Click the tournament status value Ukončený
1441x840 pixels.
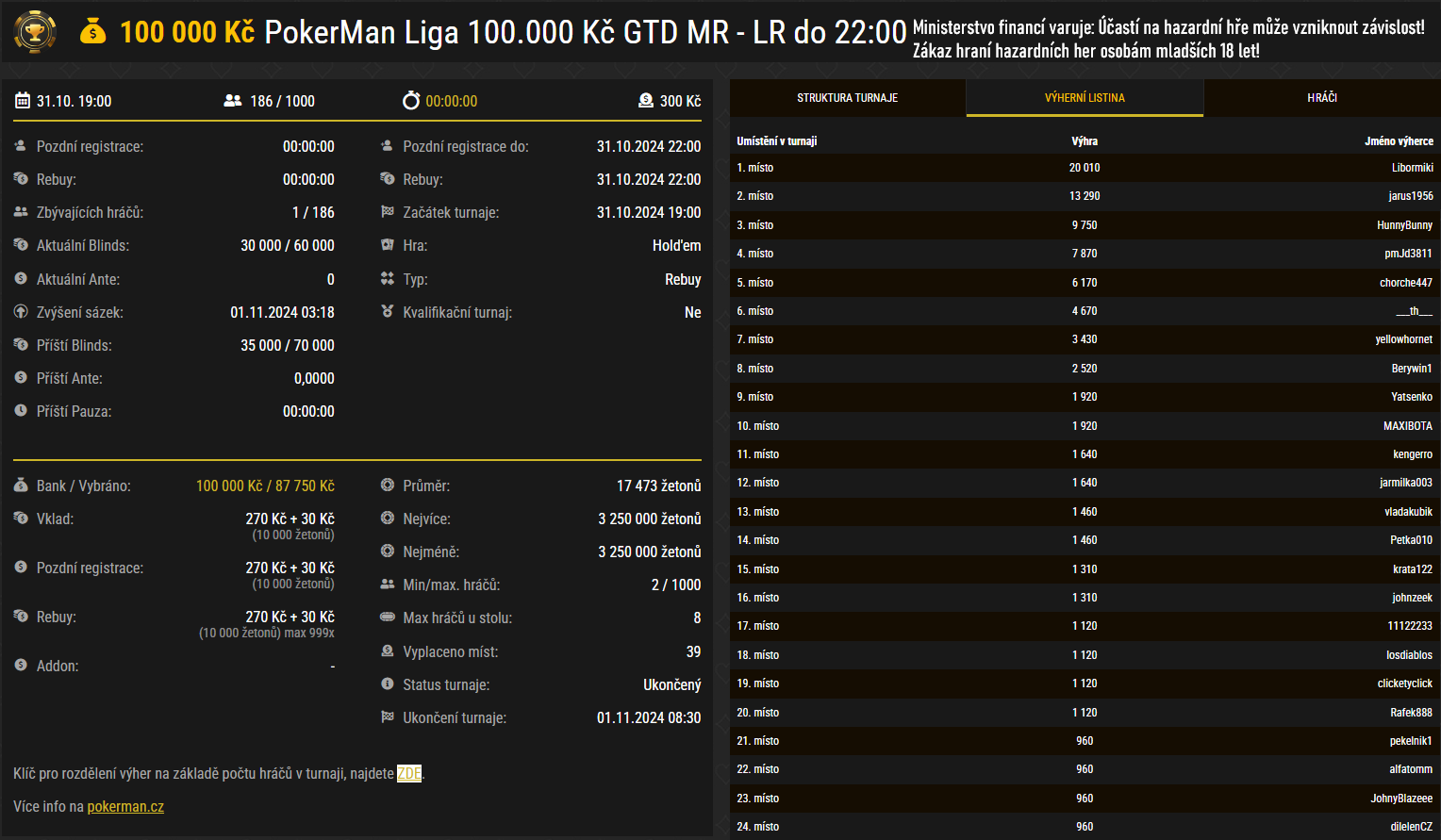pos(672,684)
